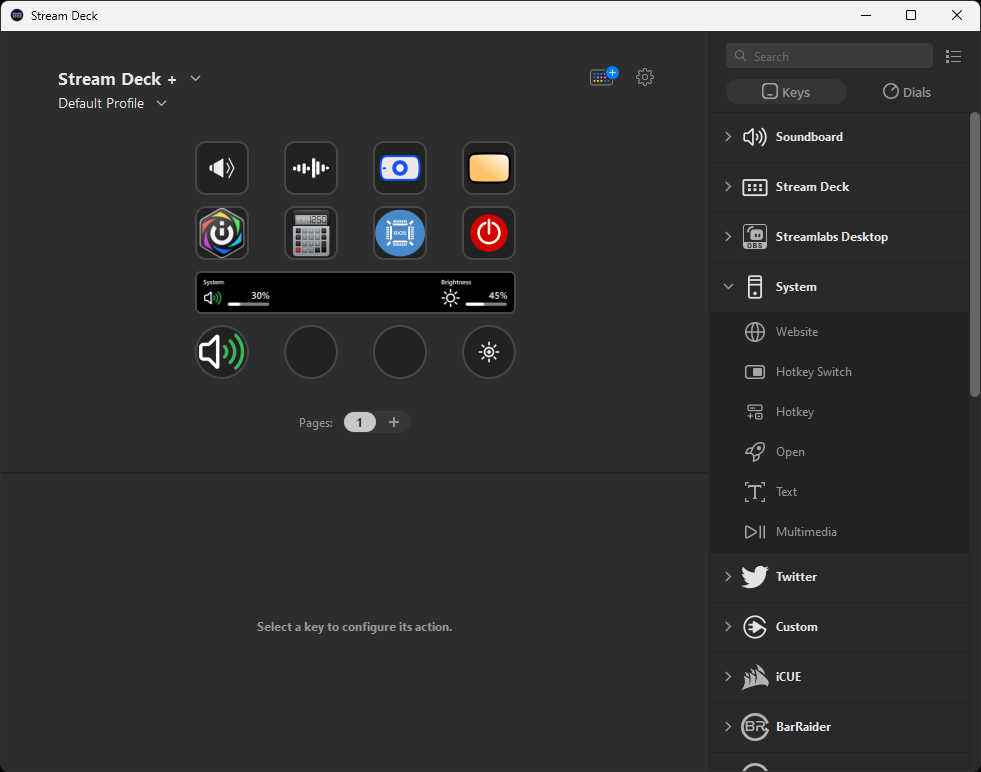Select the third empty dial slot
The height and width of the screenshot is (772, 981).
pos(400,352)
